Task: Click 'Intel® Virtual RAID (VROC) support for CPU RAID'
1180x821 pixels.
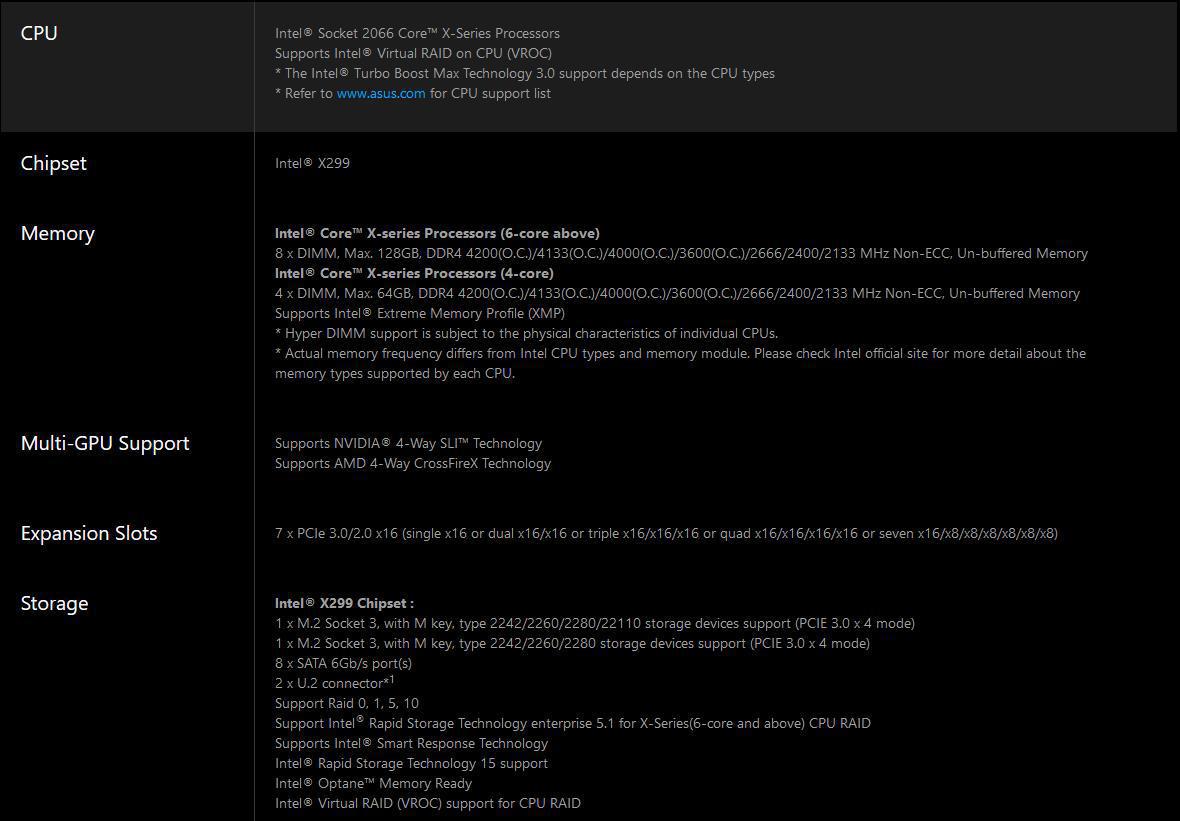Action: [x=427, y=804]
